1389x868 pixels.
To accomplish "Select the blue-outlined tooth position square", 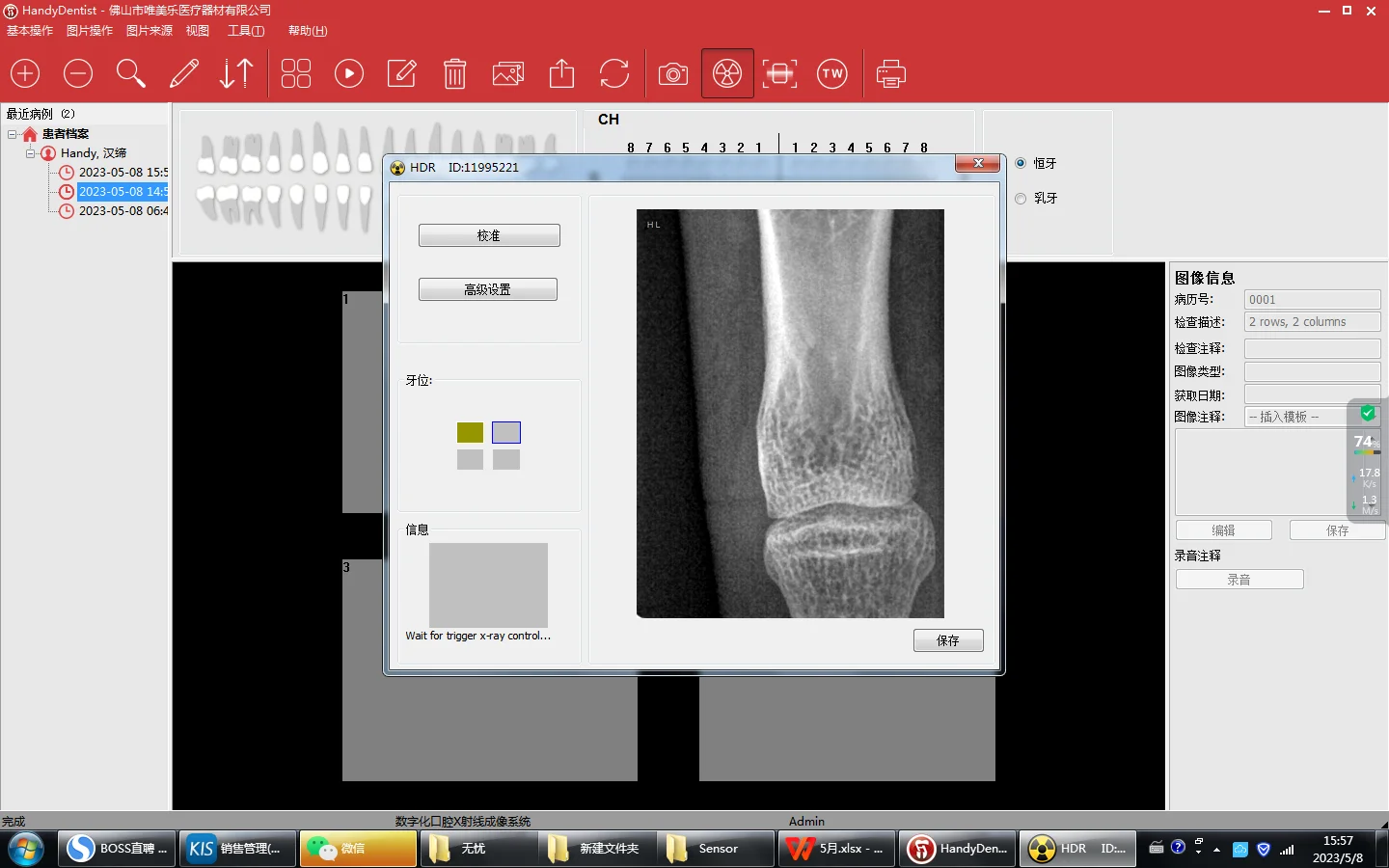I will tap(506, 432).
